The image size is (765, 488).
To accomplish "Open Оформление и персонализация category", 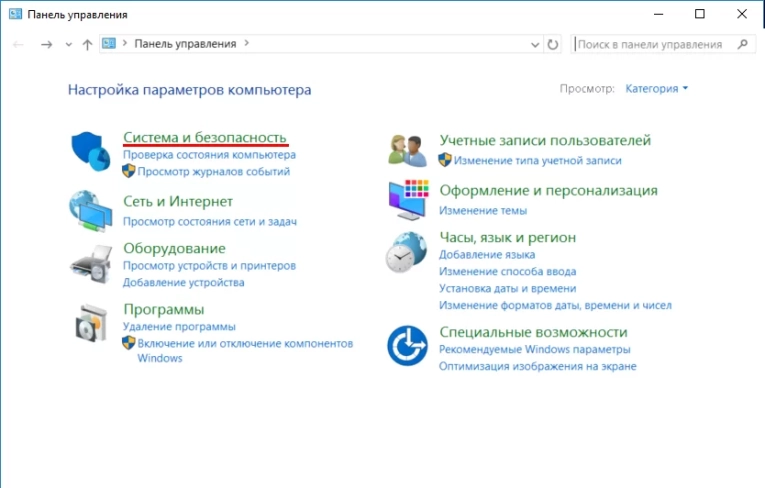I will click(549, 190).
